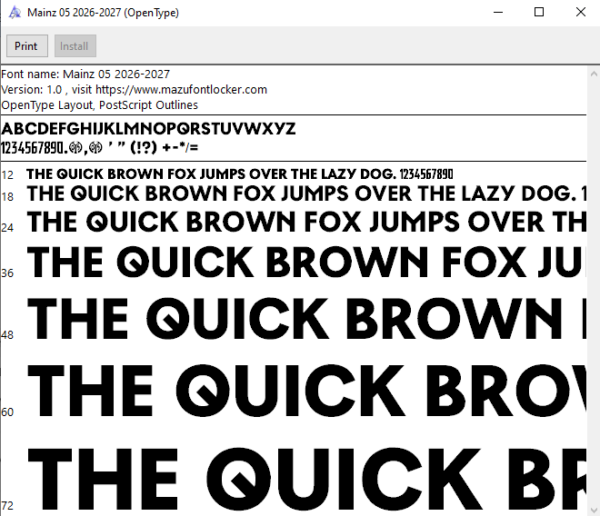Click the scrollbar up arrow
The height and width of the screenshot is (516, 600).
pyautogui.click(x=593, y=73)
